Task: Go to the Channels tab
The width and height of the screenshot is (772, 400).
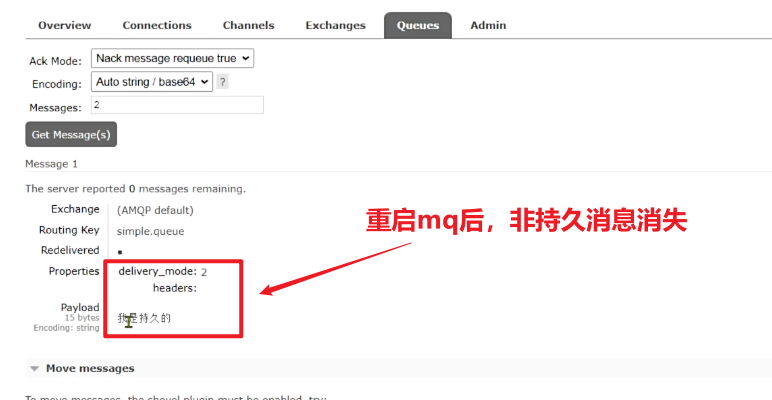Action: [248, 25]
